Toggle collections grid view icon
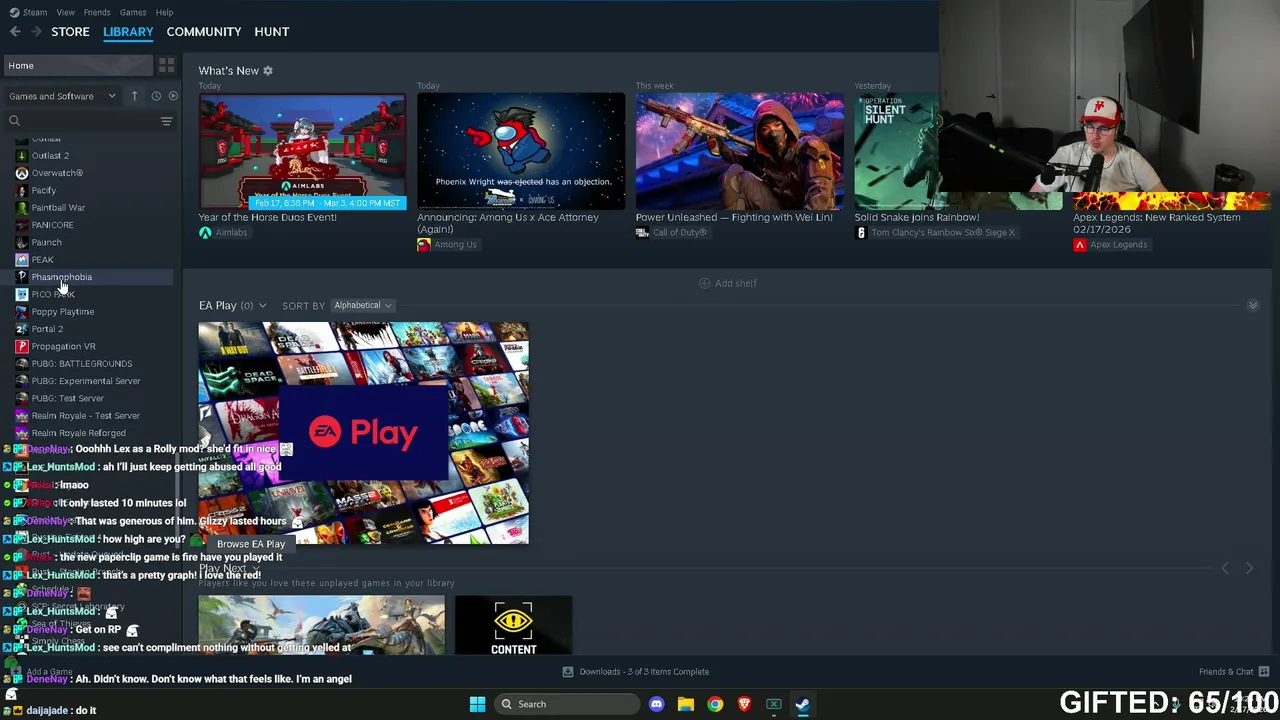1280x720 pixels. (x=166, y=65)
